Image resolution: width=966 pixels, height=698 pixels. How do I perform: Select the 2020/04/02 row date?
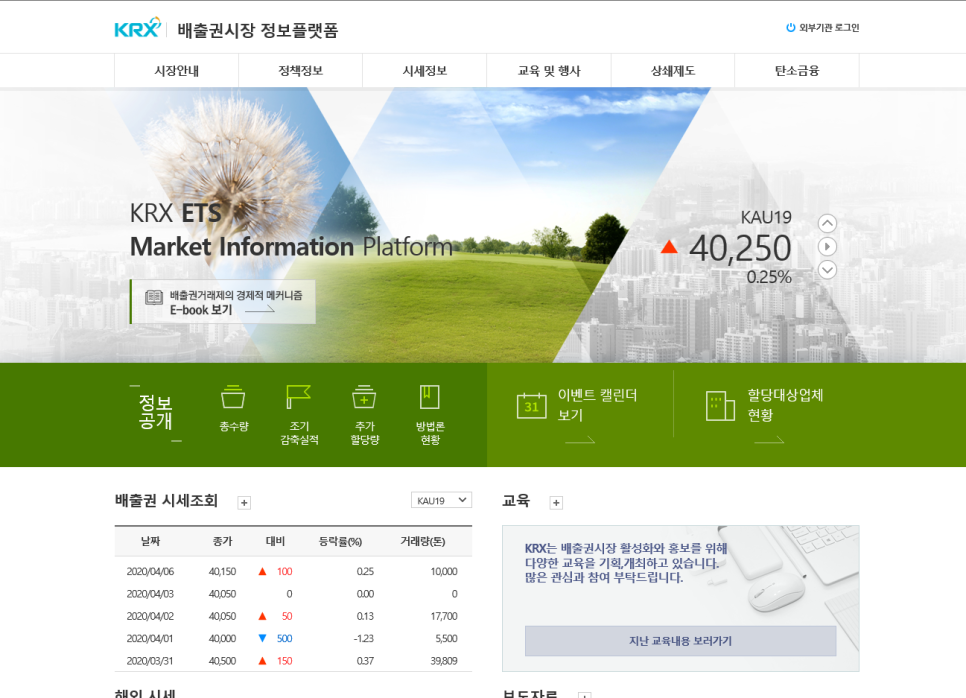[x=150, y=616]
